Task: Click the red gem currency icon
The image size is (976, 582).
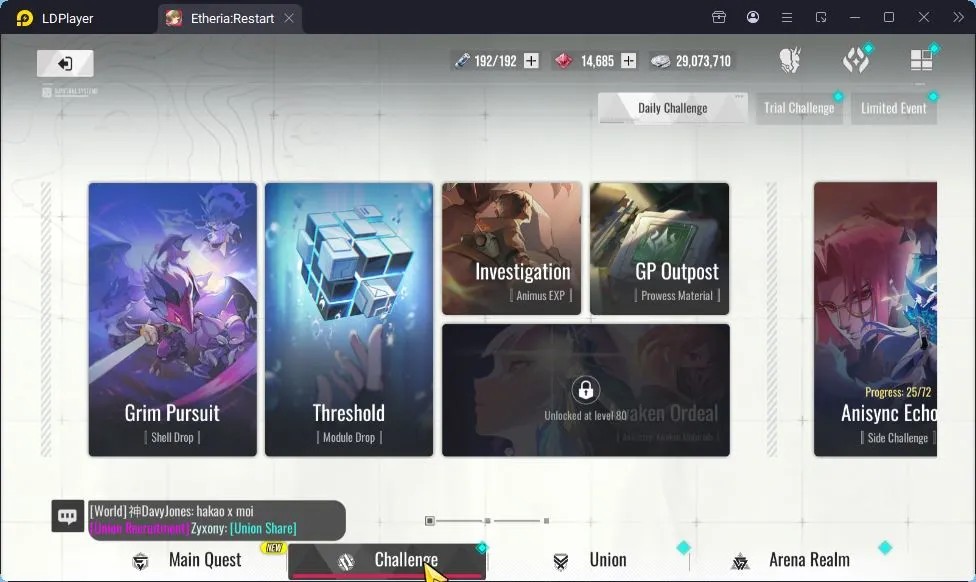Action: pos(564,60)
